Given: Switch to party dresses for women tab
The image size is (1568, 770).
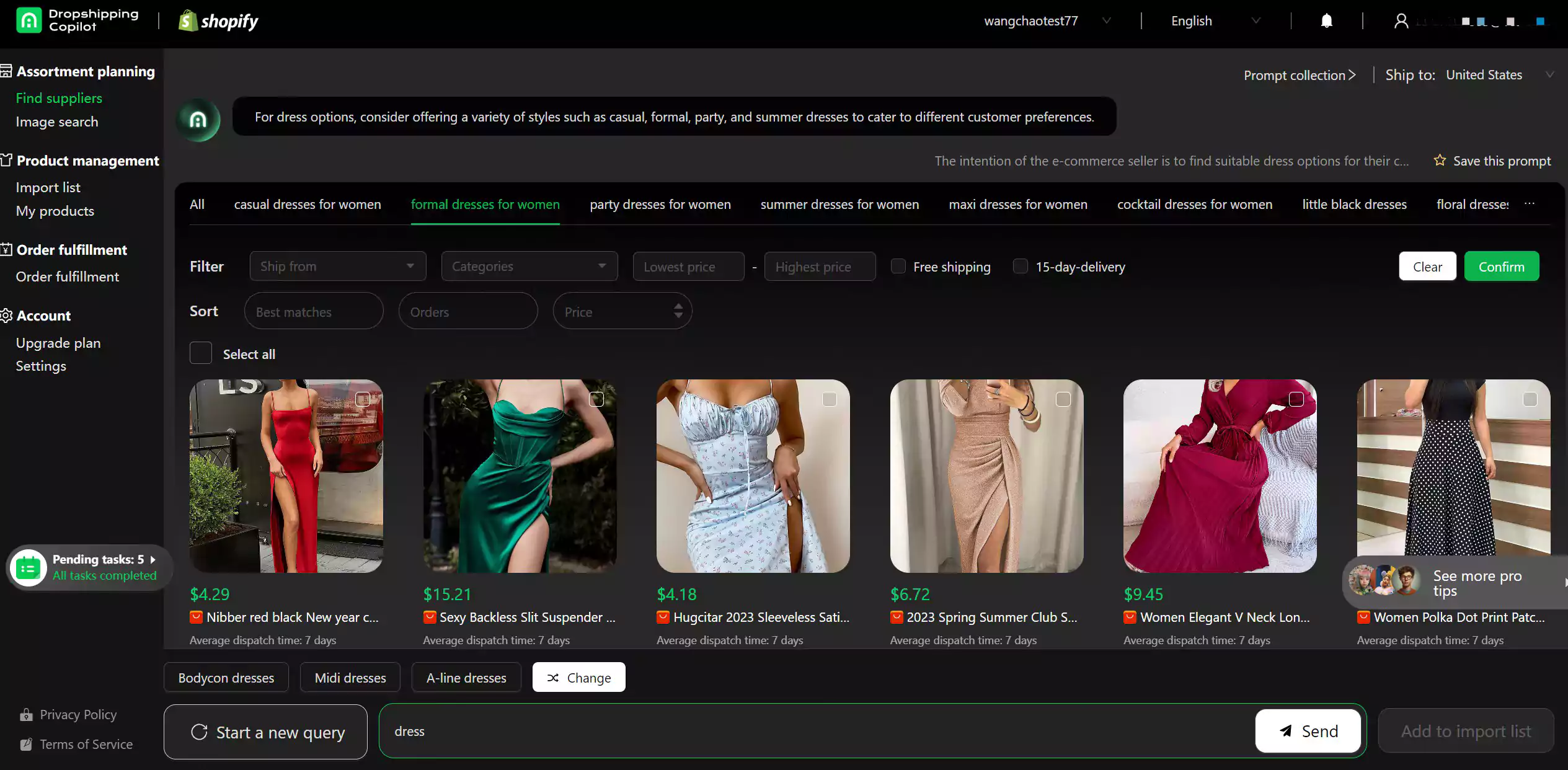Looking at the screenshot, I should coord(660,205).
